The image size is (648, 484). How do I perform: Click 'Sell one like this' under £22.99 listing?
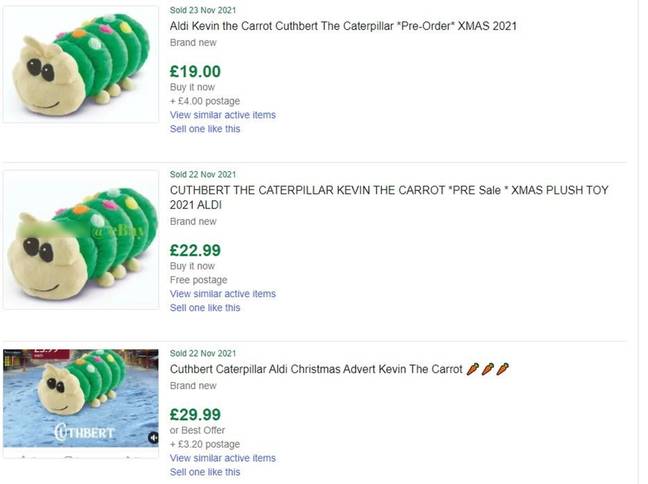[205, 308]
